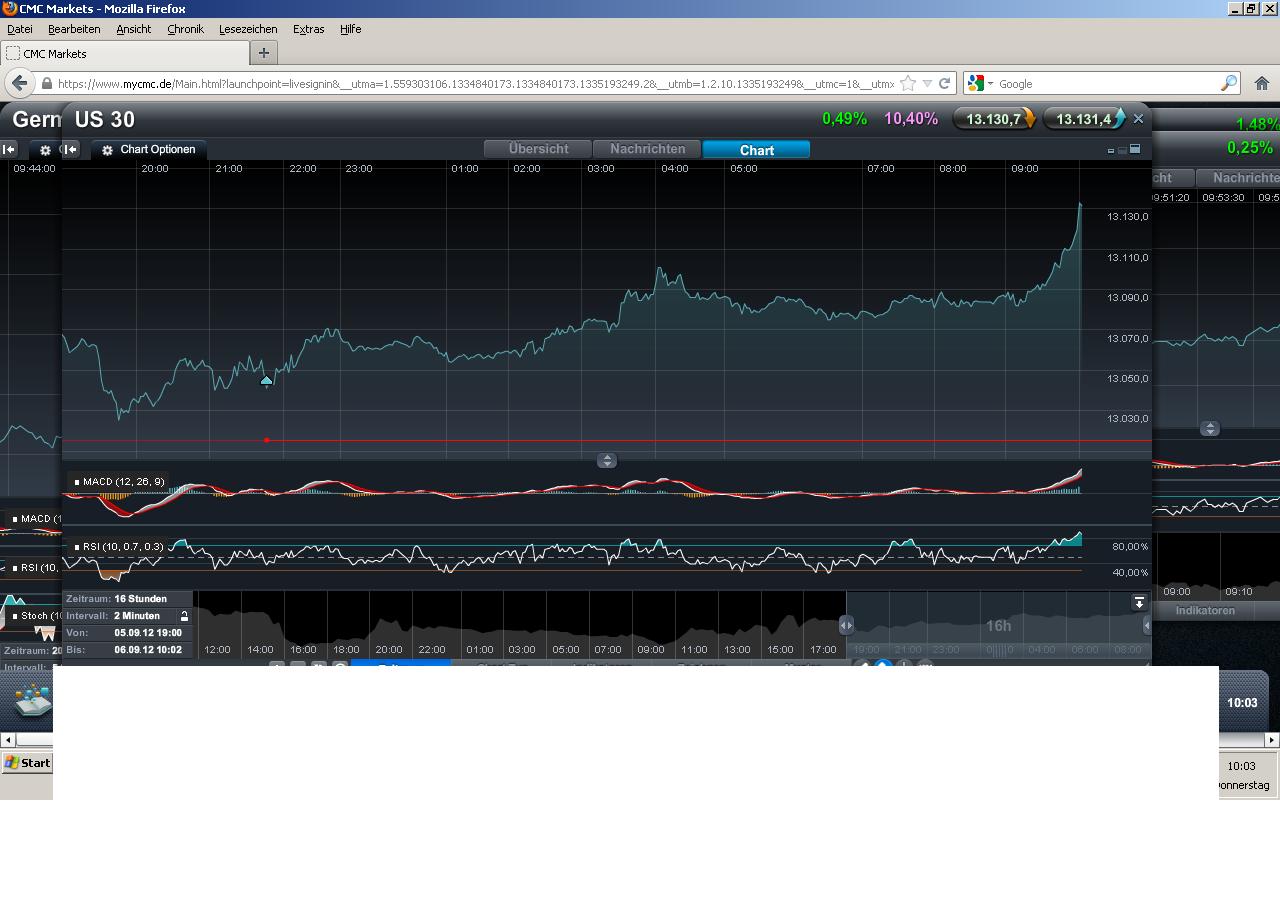The width and height of the screenshot is (1280, 900).
Task: Open the Google search engine dropdown
Action: 981,84
